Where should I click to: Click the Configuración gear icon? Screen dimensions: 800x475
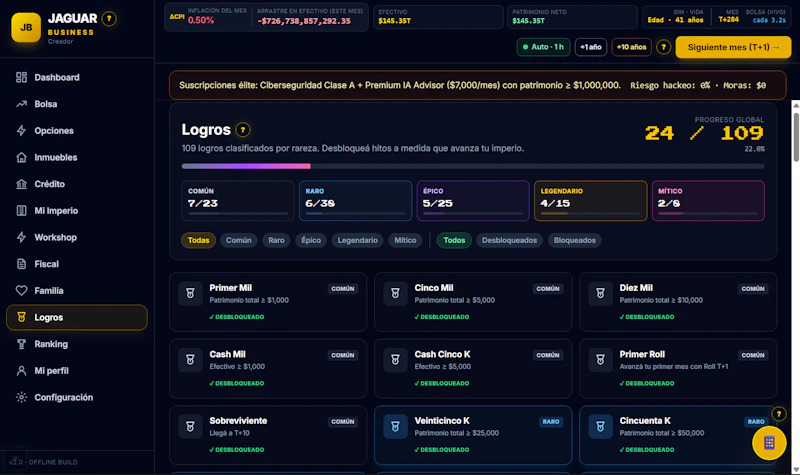(21, 397)
